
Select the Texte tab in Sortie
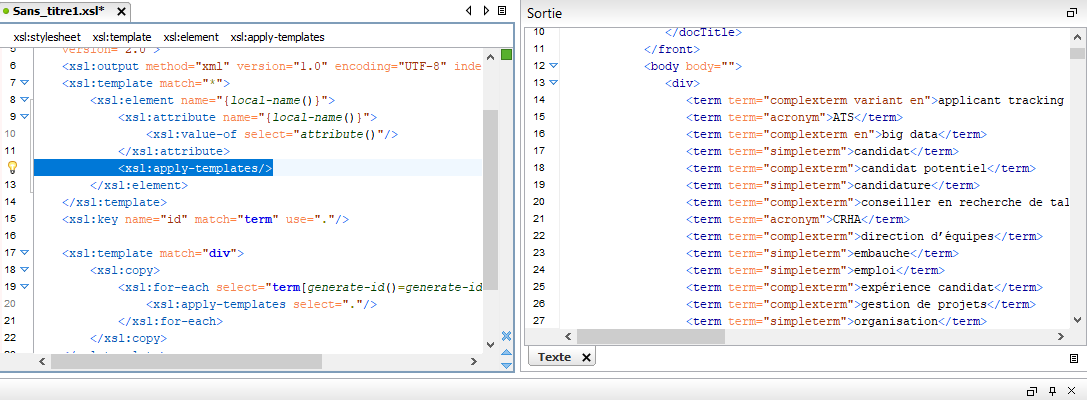555,357
